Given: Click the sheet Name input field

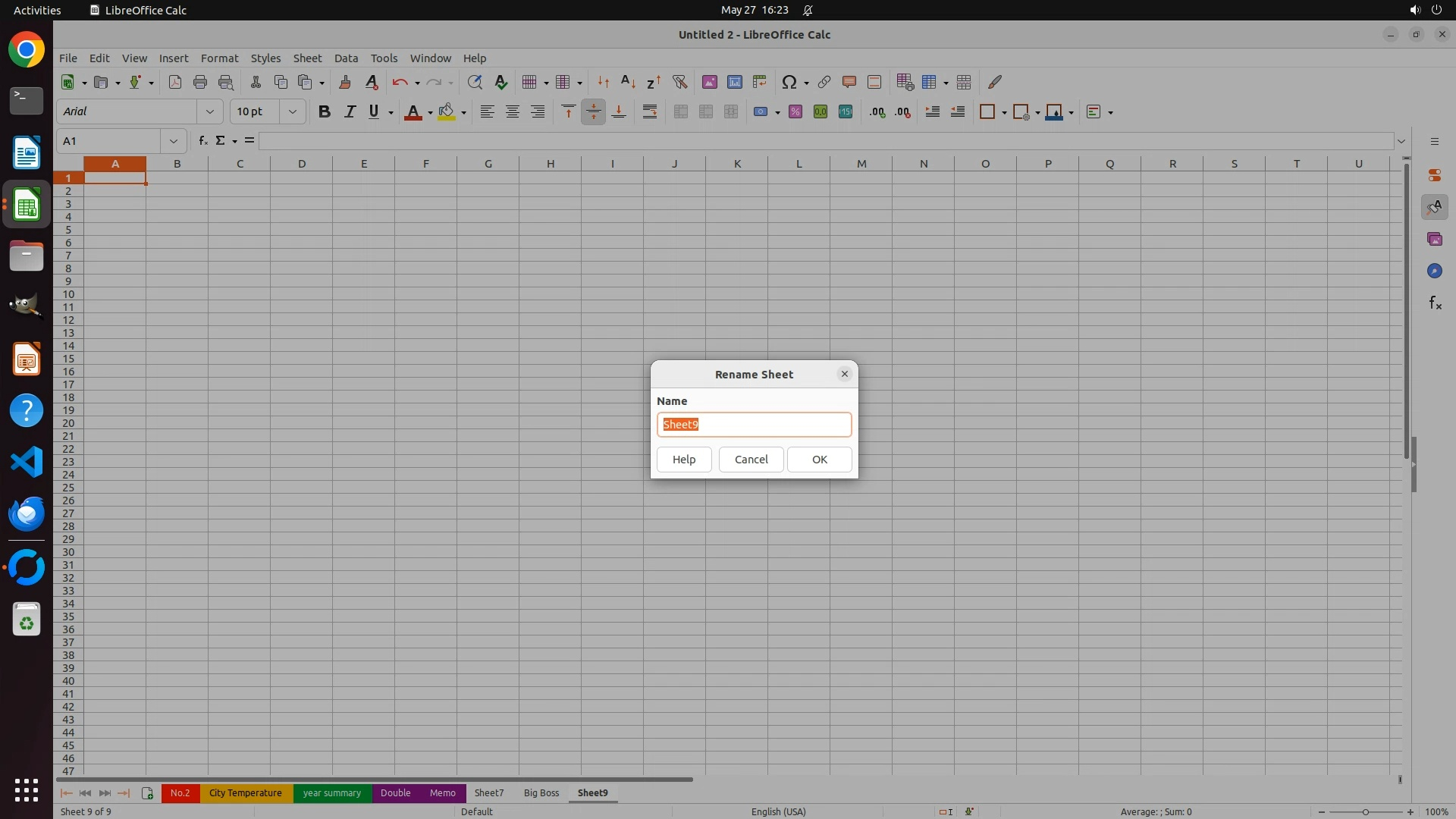Looking at the screenshot, I should point(754,425).
